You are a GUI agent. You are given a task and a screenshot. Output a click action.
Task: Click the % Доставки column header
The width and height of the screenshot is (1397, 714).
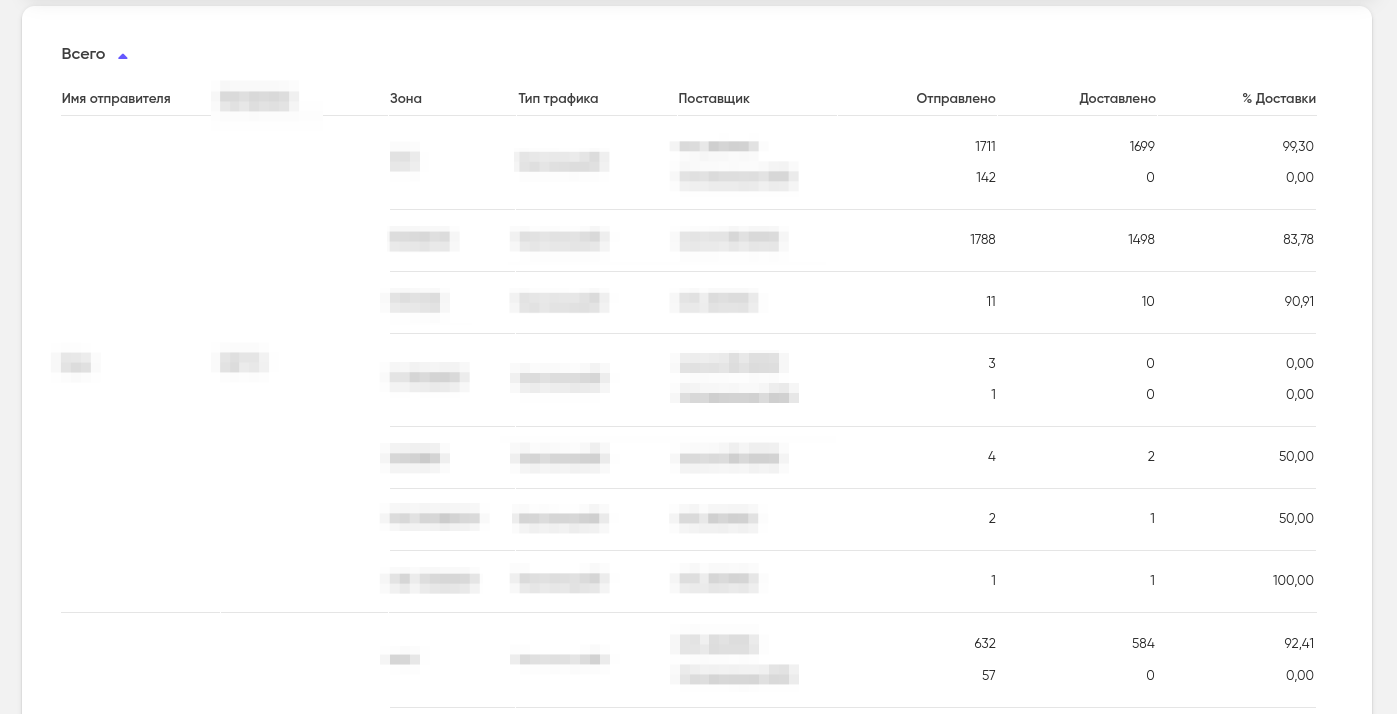click(1279, 98)
